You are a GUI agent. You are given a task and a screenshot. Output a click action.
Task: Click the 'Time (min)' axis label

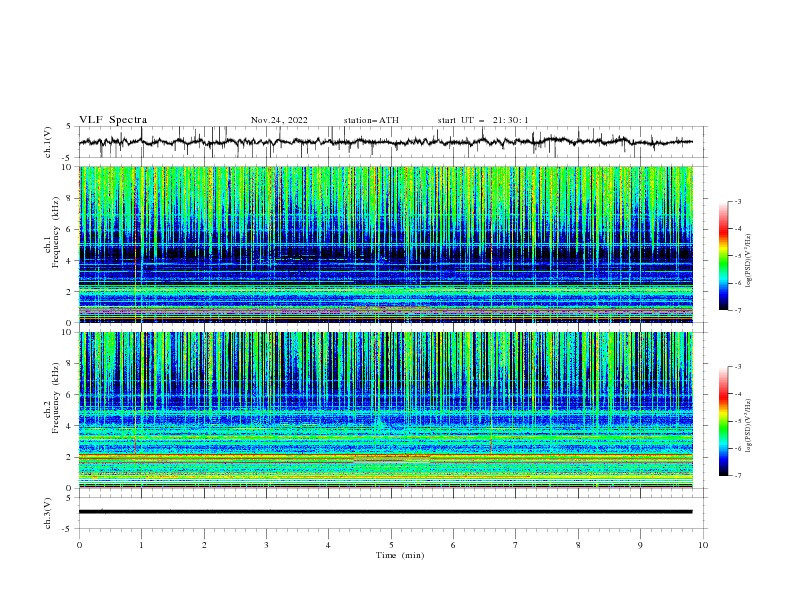(x=400, y=555)
